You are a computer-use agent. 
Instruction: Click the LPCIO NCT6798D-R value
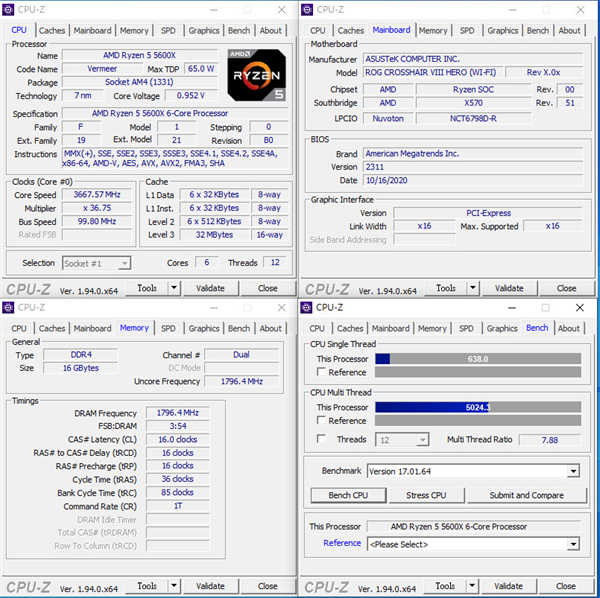point(473,118)
